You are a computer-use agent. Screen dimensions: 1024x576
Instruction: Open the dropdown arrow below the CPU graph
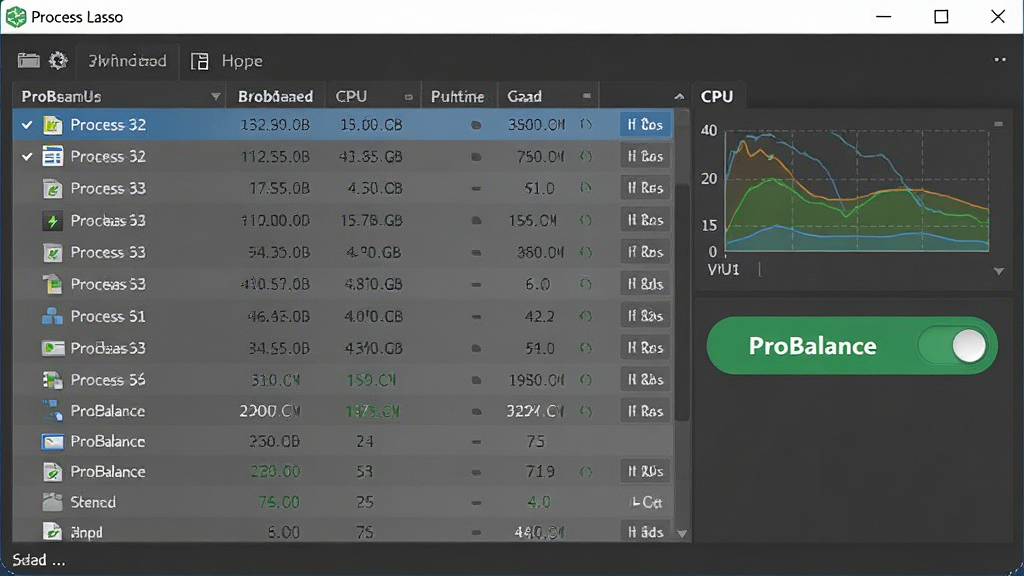[999, 271]
